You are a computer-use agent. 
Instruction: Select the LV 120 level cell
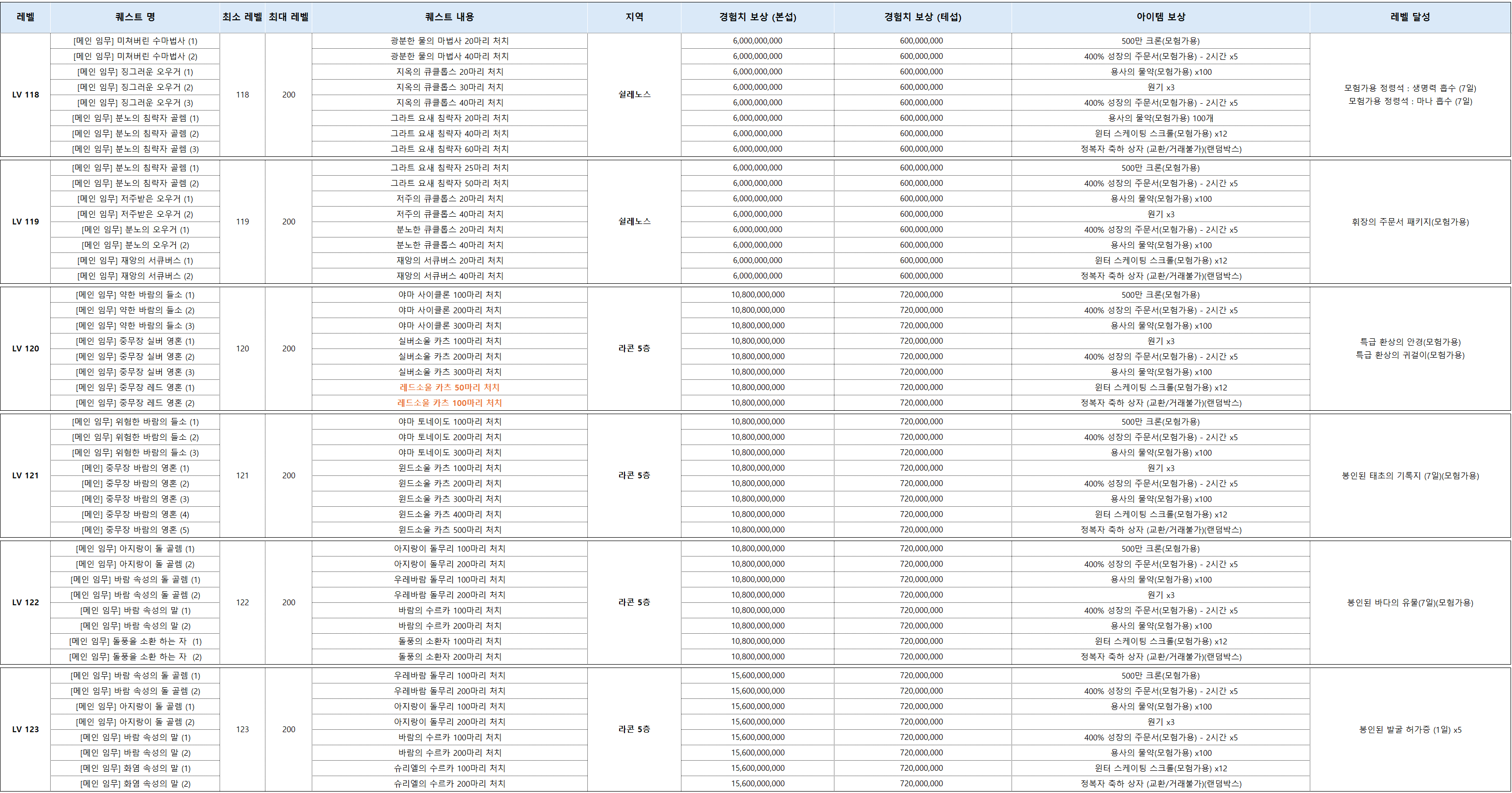[x=25, y=348]
